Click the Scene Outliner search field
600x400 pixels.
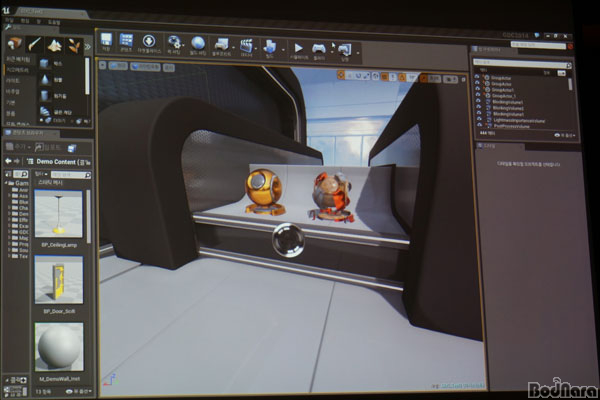click(x=522, y=63)
